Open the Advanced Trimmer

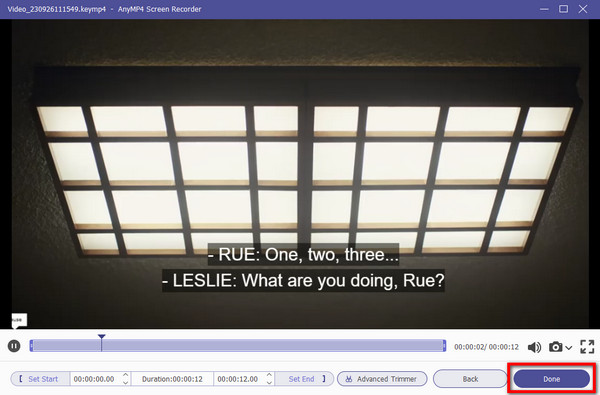[382, 379]
